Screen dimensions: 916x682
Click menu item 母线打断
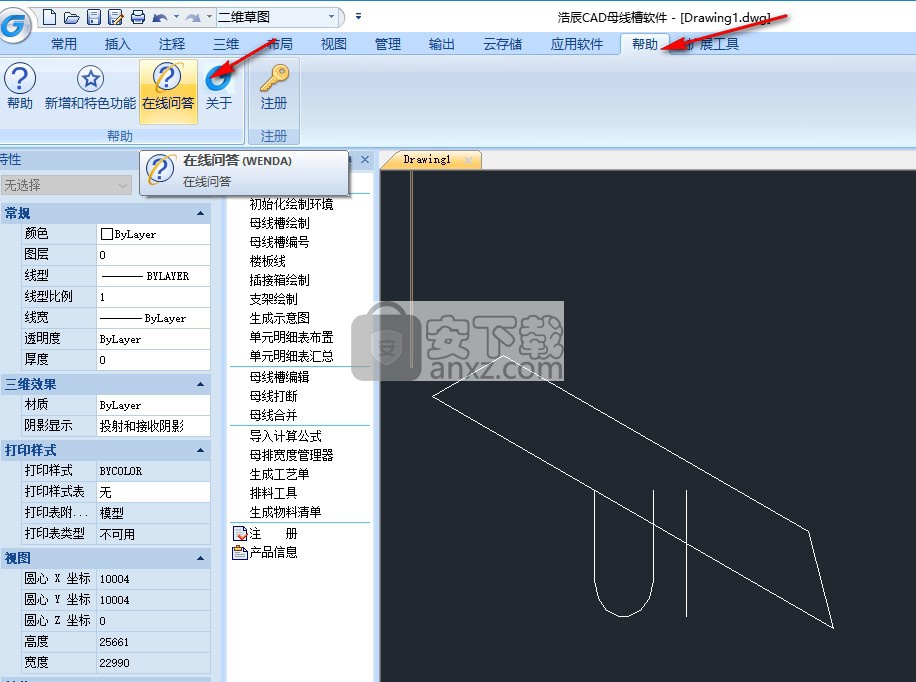click(x=273, y=396)
